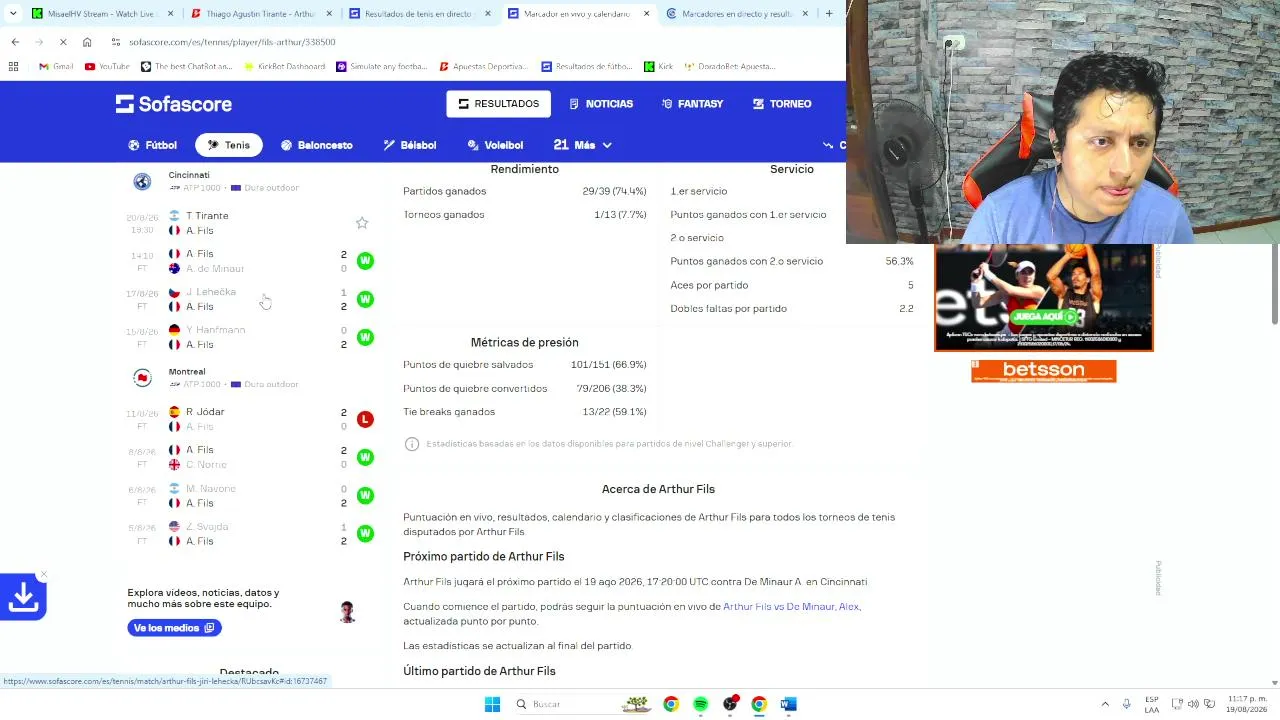Select the Tenis sport tab
Viewport: 1280px width, 720px height.
tap(228, 145)
